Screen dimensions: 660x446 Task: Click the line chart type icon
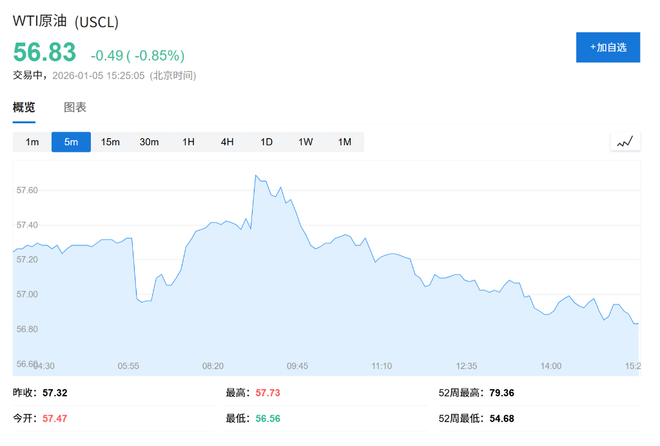pos(625,142)
